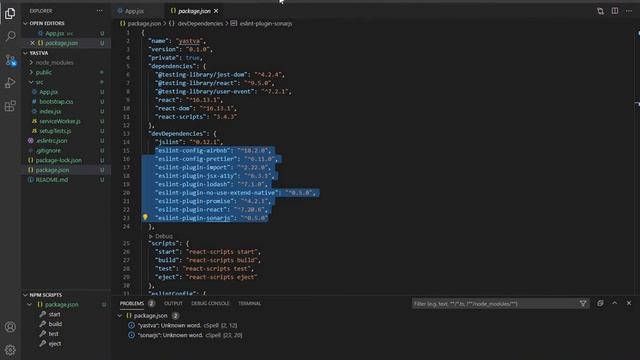
Task: Open the Run and Debug view
Action: pyautogui.click(x=10, y=83)
